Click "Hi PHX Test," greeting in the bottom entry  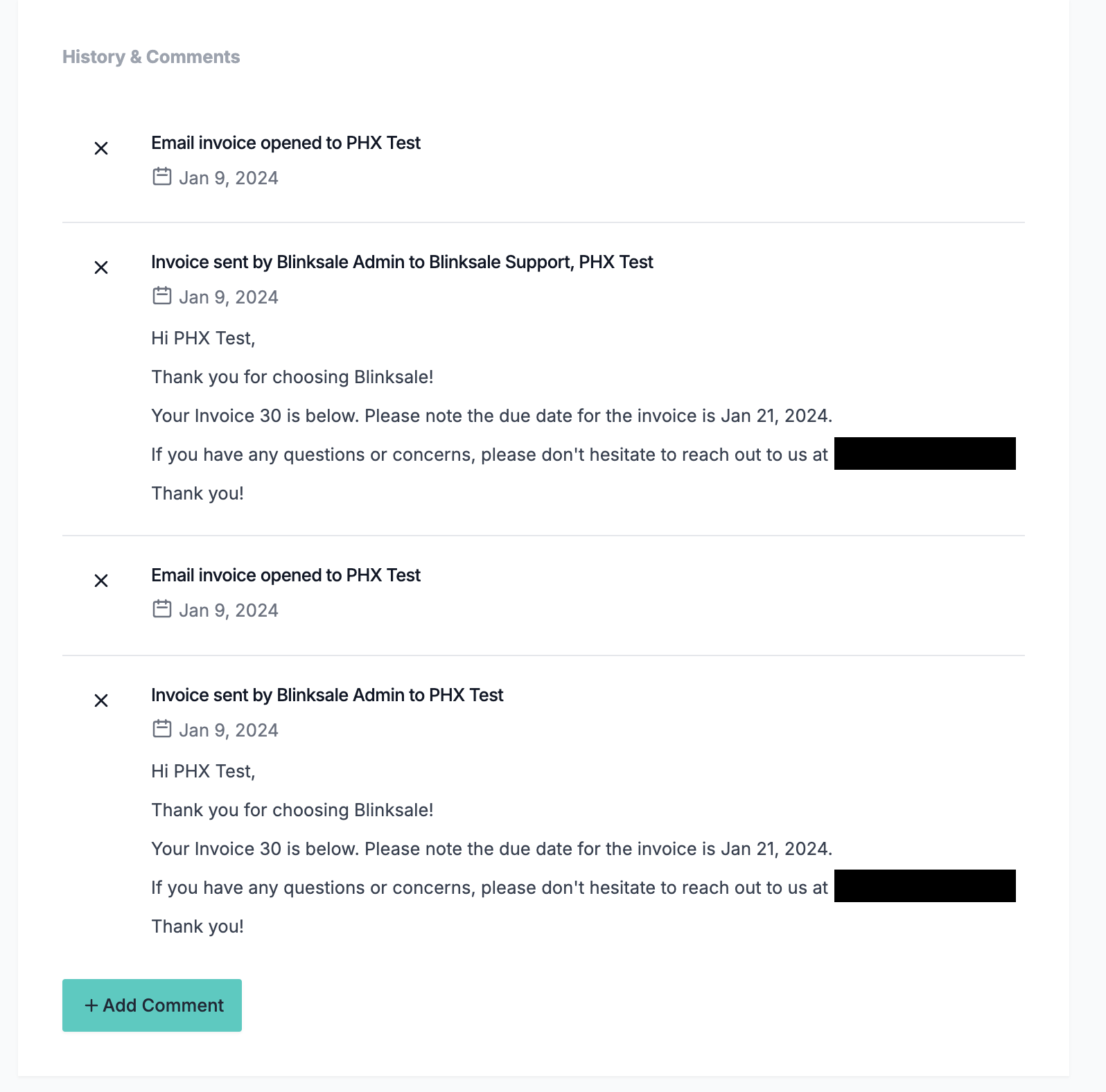(203, 771)
